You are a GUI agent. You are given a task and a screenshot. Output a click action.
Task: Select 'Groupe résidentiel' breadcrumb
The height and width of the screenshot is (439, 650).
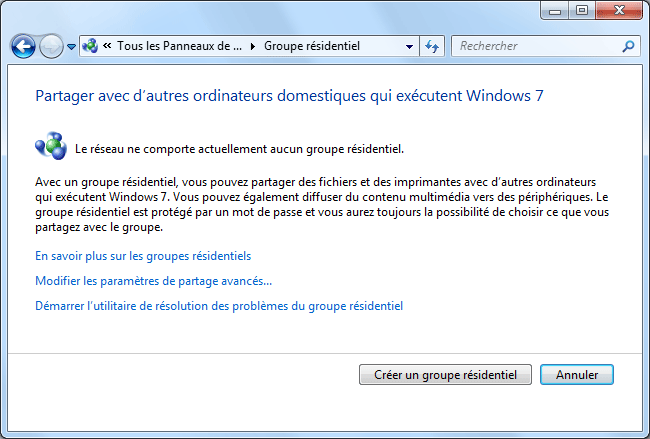click(312, 46)
